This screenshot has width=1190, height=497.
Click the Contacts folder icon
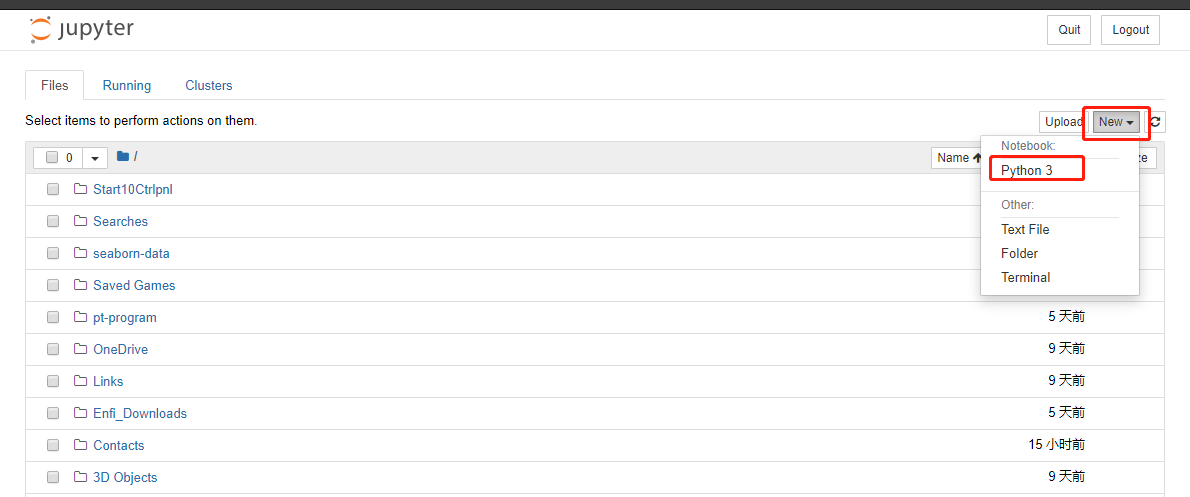click(x=81, y=445)
